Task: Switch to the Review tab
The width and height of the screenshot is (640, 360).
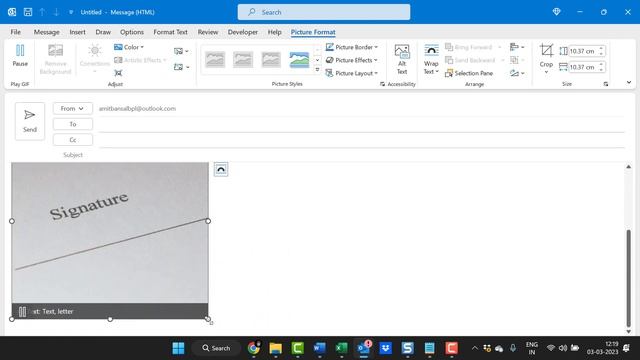Action: [x=208, y=32]
